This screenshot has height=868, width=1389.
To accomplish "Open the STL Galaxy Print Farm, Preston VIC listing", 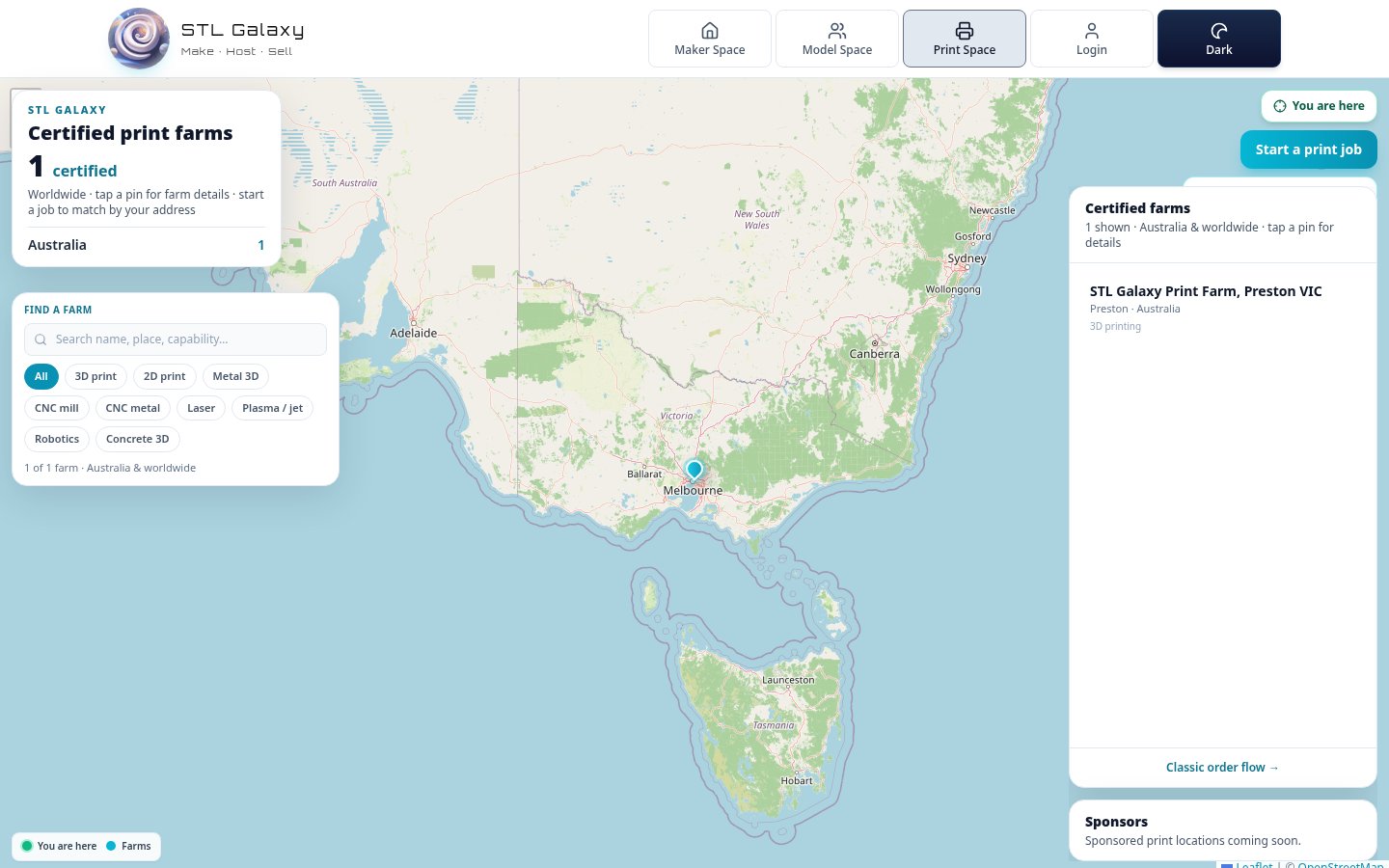I will click(x=1223, y=308).
